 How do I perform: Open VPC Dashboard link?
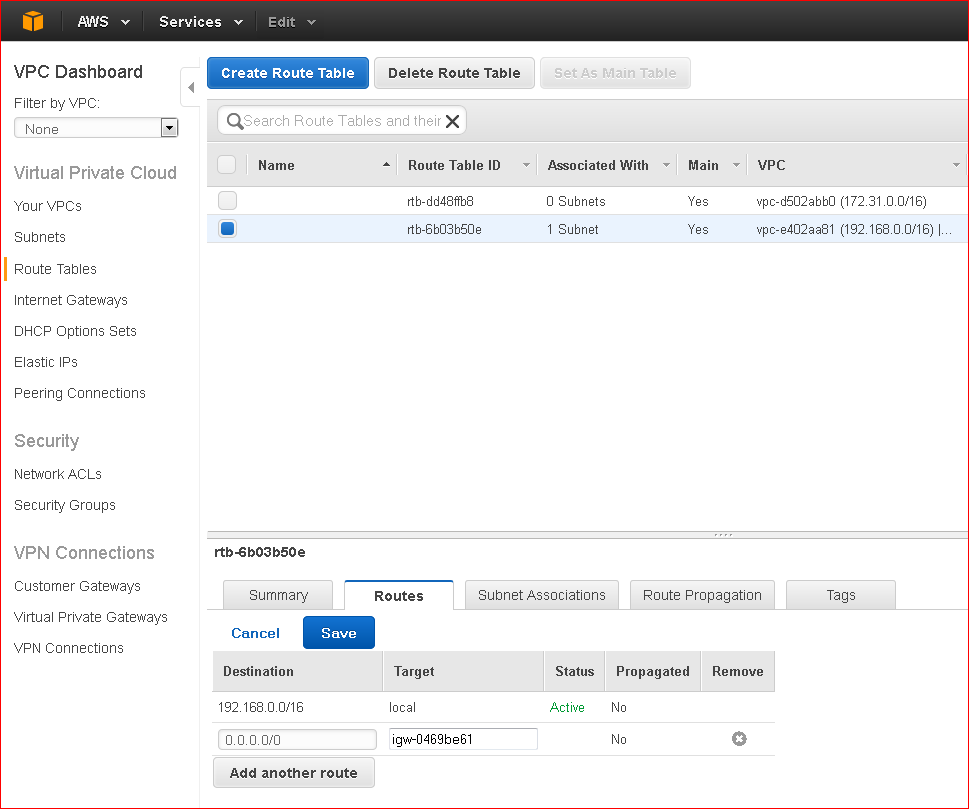click(x=78, y=72)
